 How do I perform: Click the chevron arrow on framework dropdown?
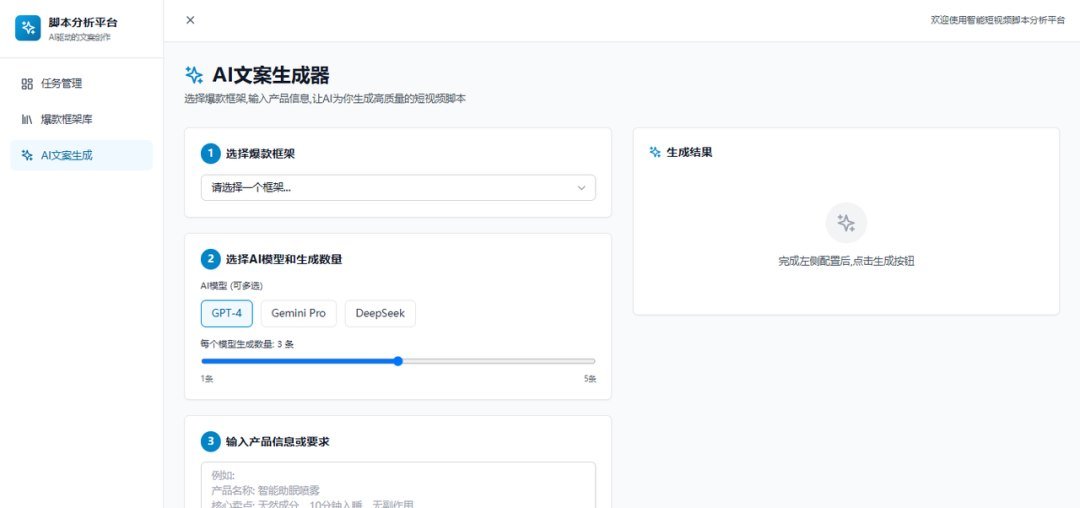coord(581,188)
